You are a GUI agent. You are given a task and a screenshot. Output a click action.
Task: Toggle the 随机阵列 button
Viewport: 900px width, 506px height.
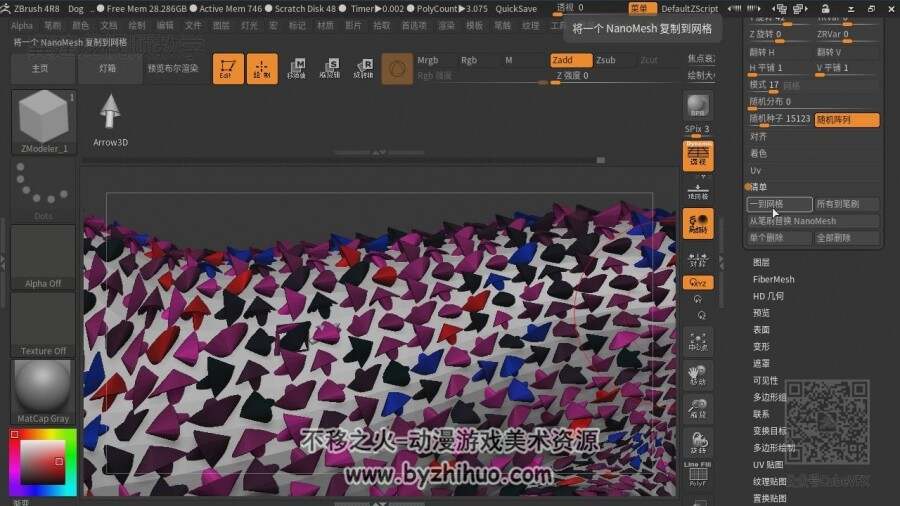click(x=847, y=119)
